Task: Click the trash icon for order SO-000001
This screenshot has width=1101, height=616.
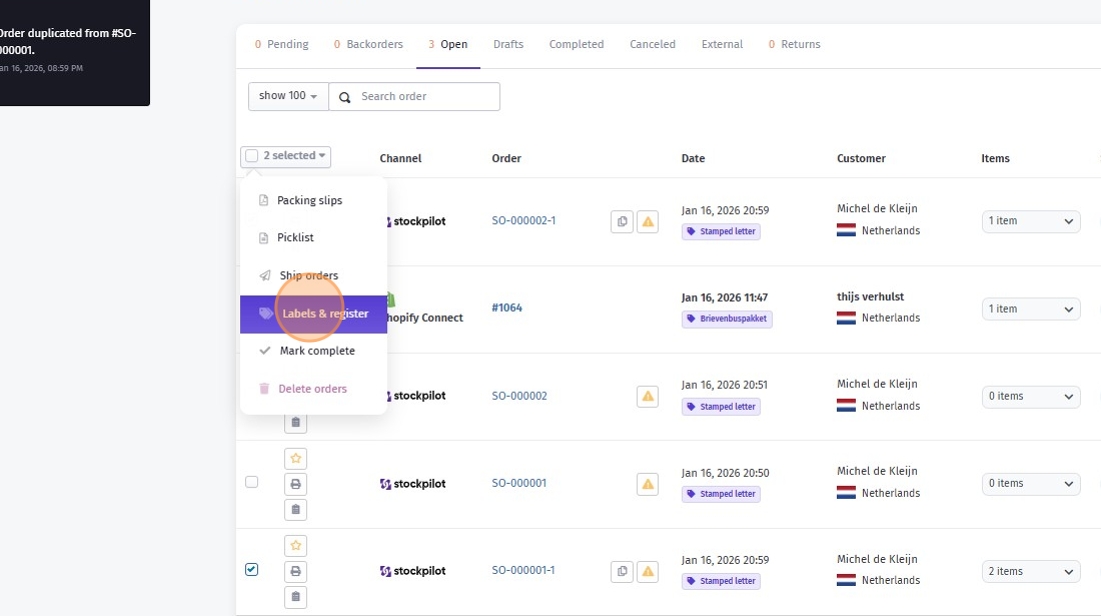Action: click(x=295, y=509)
